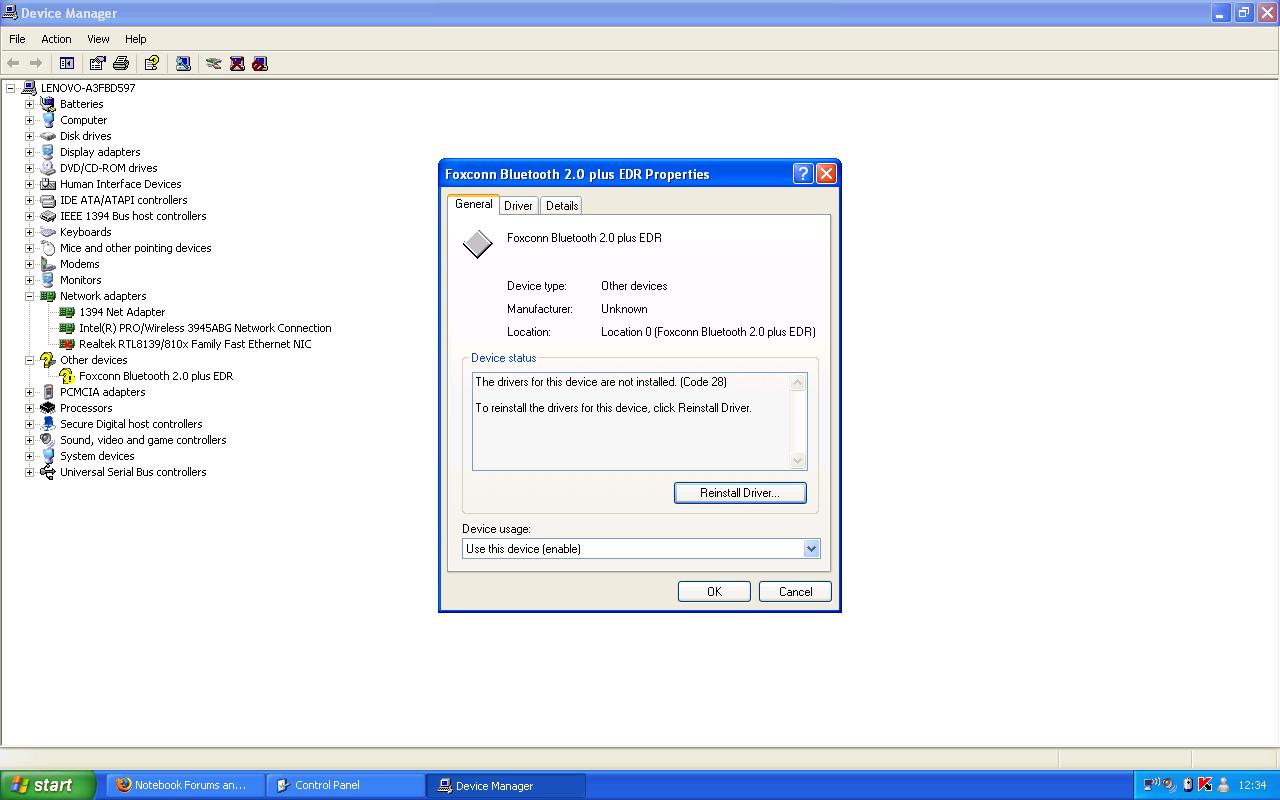The height and width of the screenshot is (800, 1280).
Task: Collapse the Network adapters category
Action: [x=29, y=296]
